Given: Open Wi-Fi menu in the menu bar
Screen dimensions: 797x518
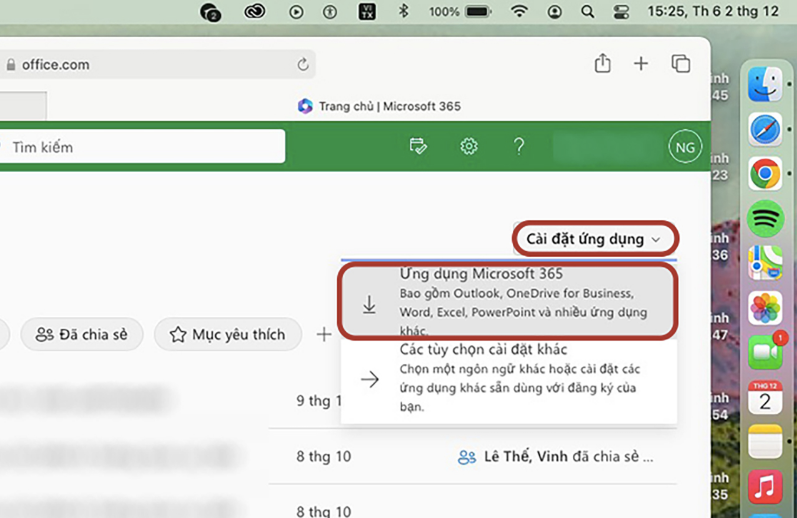Looking at the screenshot, I should click(518, 12).
